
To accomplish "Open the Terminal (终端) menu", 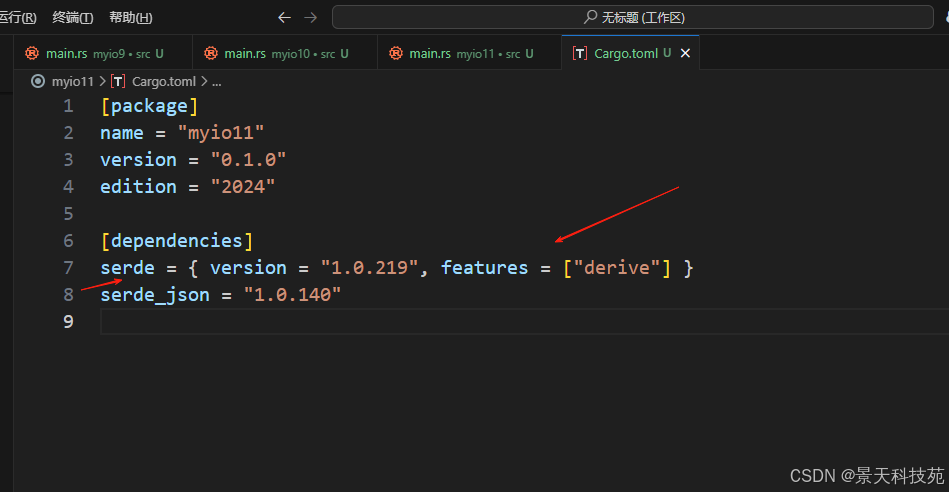I will click(73, 18).
